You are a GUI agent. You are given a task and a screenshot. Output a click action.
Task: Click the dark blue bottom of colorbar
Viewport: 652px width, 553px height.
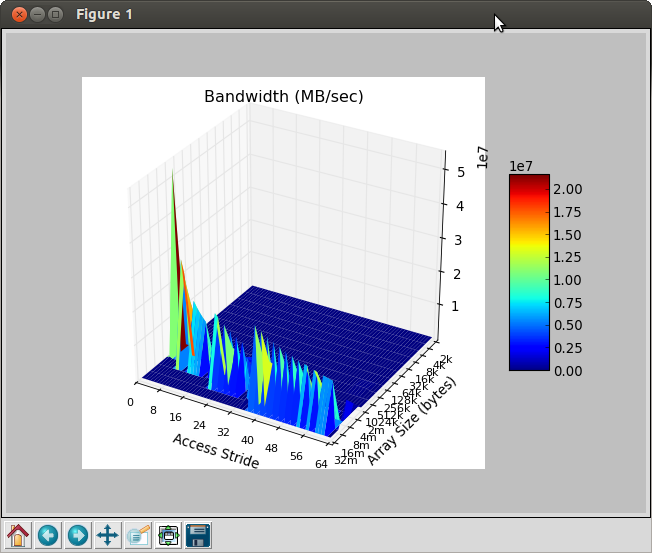click(528, 365)
